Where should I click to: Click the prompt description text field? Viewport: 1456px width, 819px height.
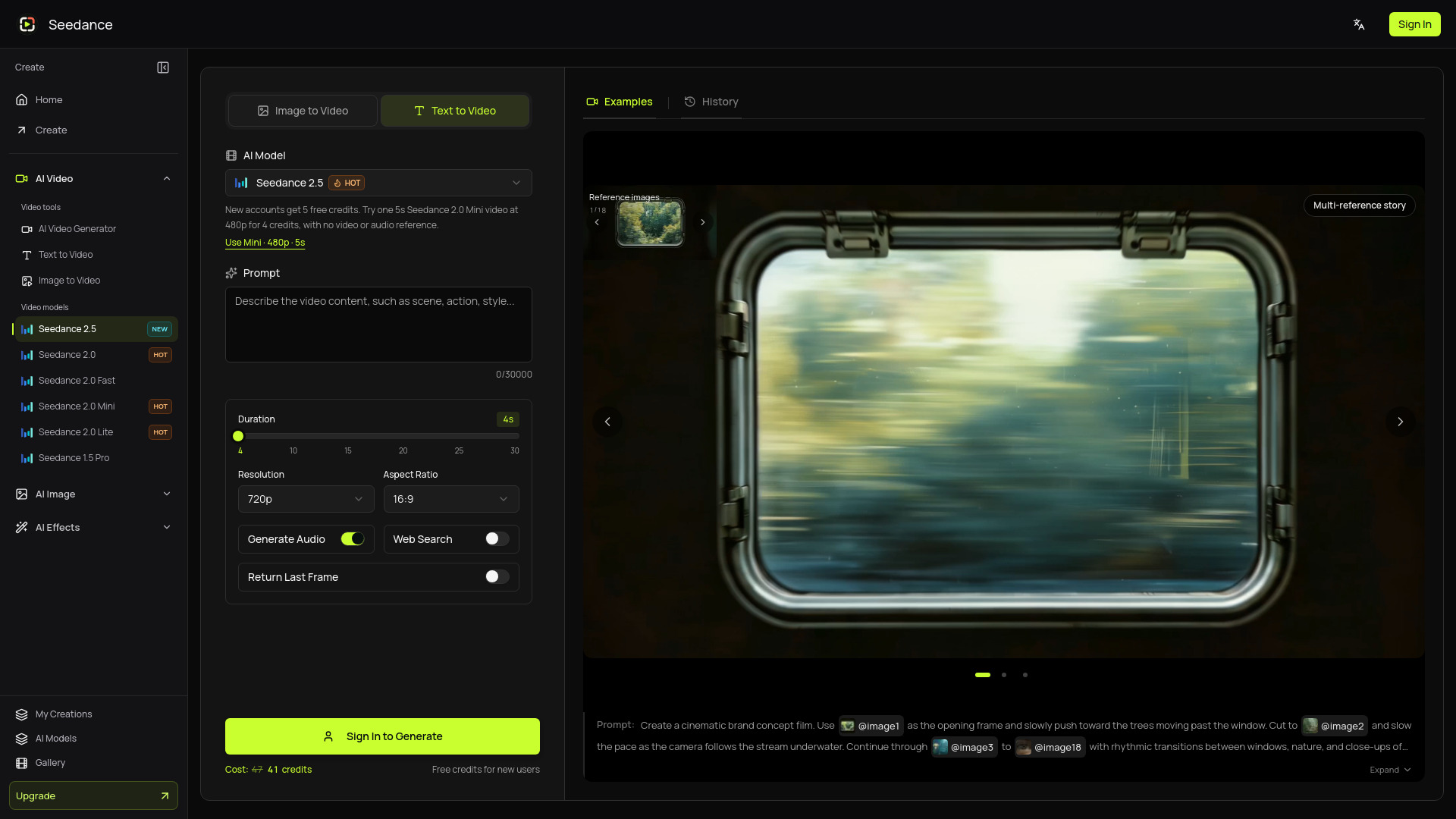click(x=378, y=325)
